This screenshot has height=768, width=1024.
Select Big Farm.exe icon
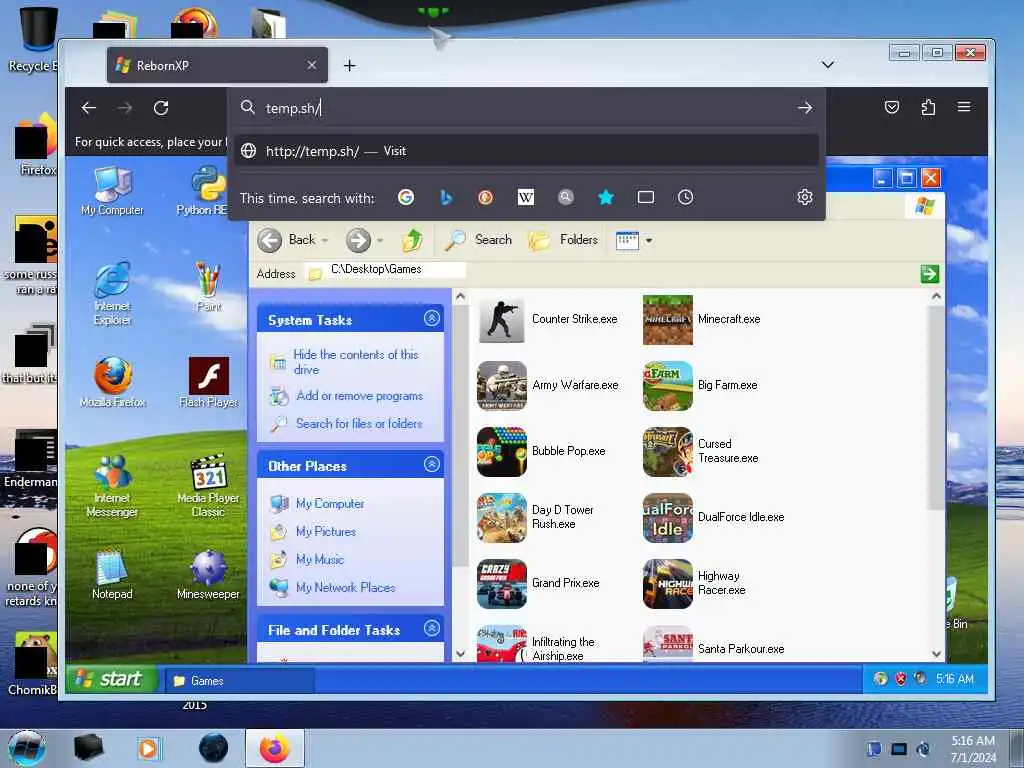click(667, 385)
